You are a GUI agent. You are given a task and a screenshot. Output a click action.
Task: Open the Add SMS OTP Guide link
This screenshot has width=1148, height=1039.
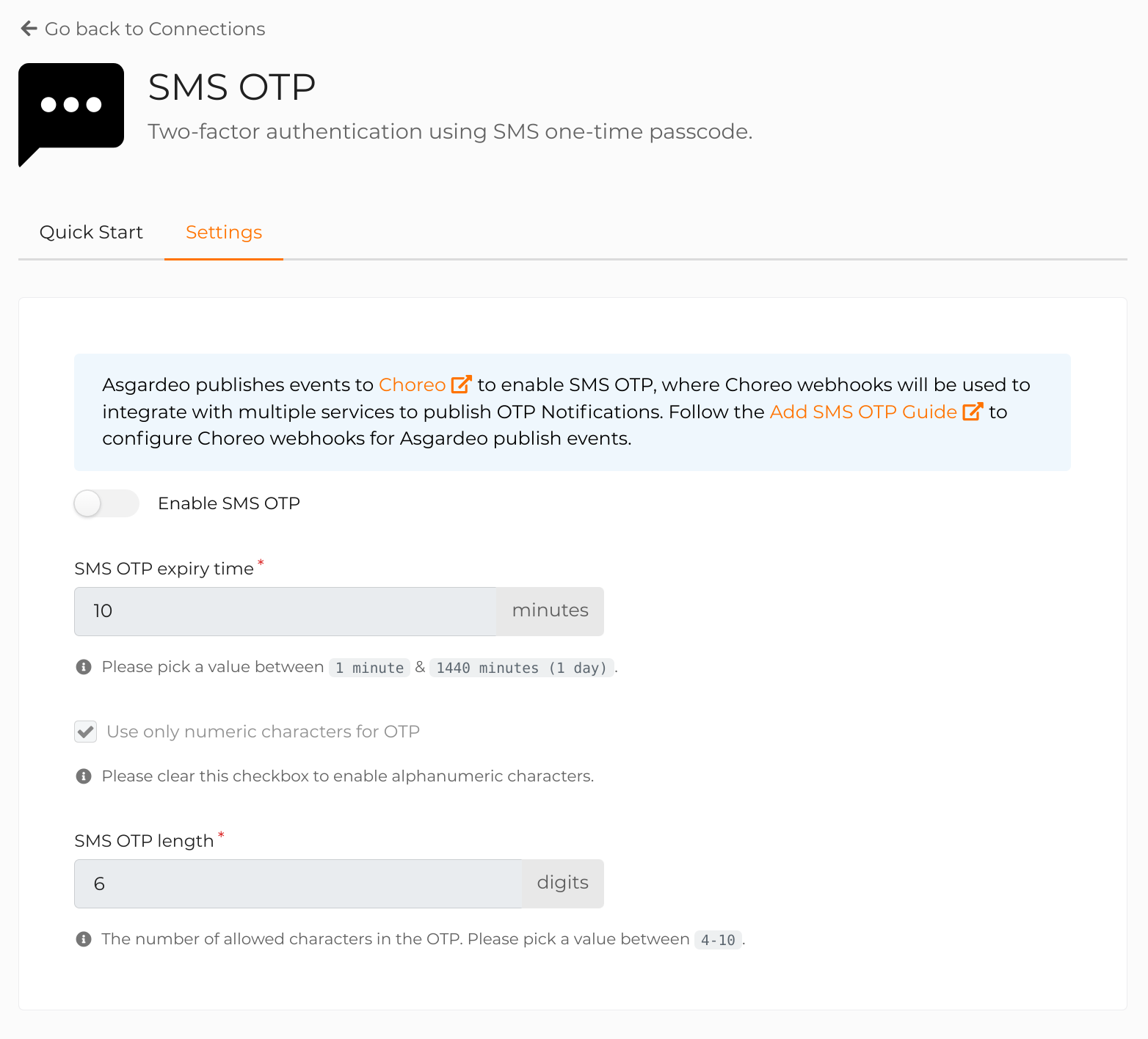click(862, 412)
